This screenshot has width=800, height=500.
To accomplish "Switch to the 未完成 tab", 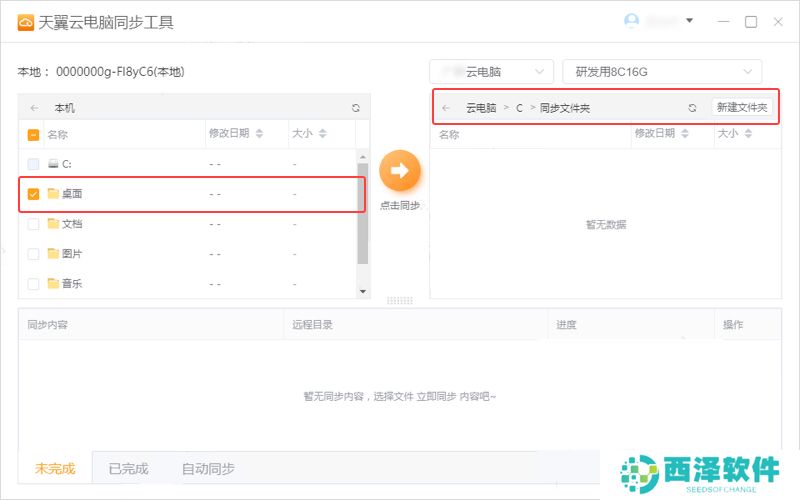I will pos(55,468).
